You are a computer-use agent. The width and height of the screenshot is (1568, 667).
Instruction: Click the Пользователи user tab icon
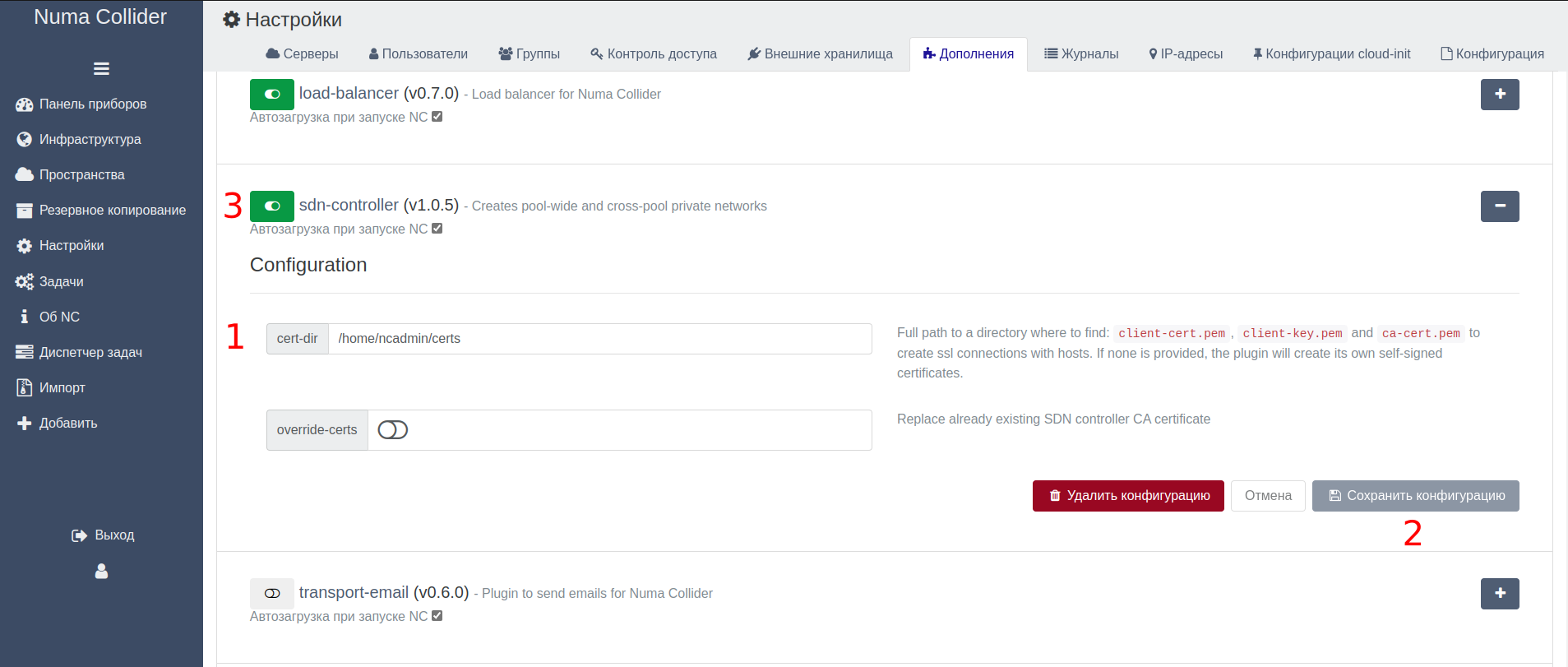click(x=374, y=53)
